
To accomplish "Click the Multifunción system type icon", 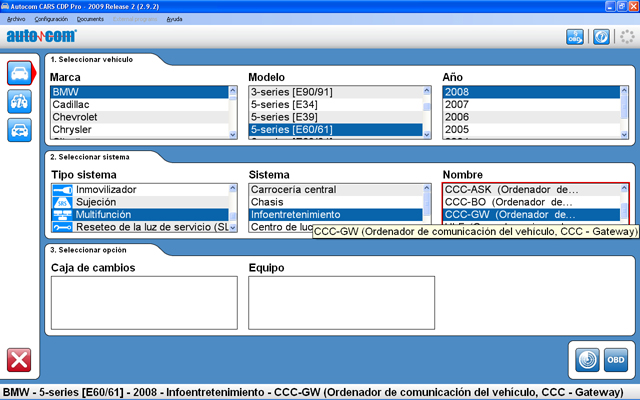I will [x=62, y=215].
